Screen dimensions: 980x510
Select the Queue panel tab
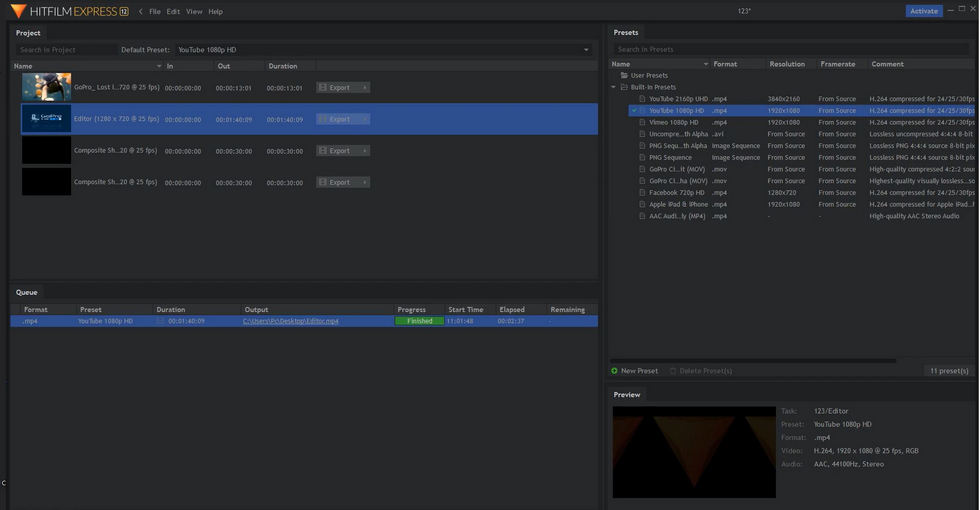(x=27, y=292)
